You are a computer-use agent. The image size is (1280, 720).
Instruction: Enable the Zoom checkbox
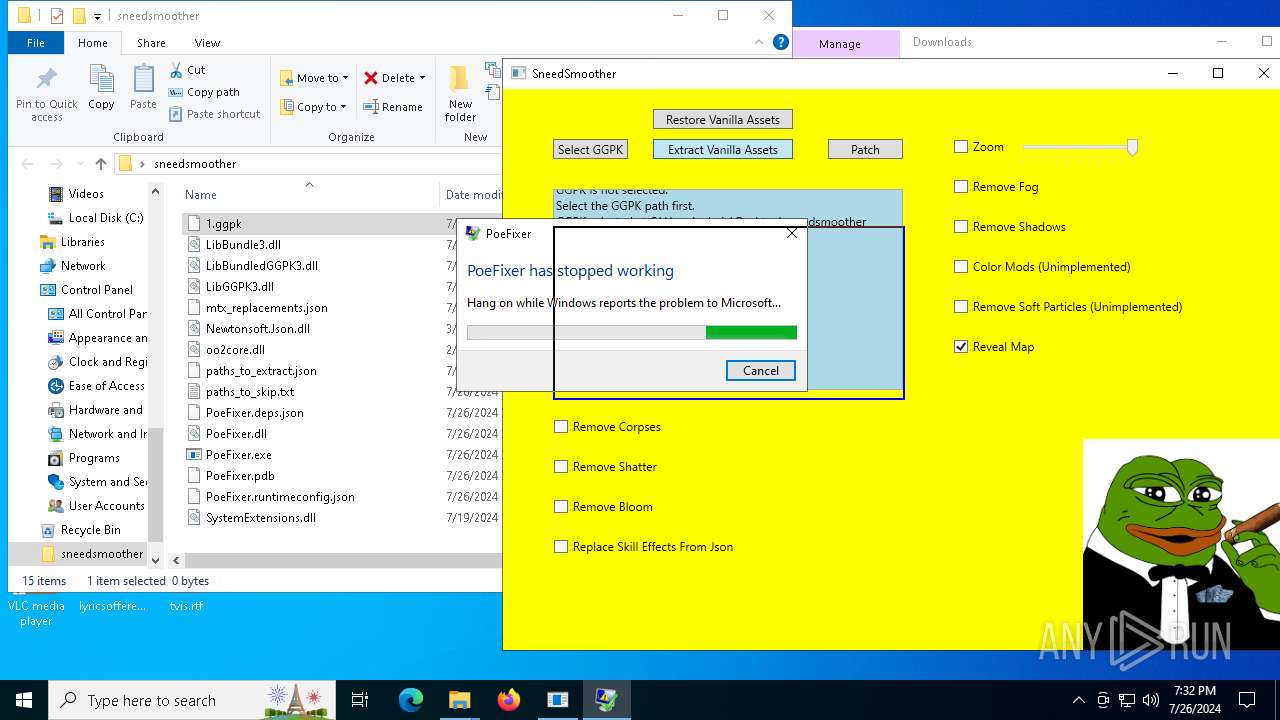point(961,147)
